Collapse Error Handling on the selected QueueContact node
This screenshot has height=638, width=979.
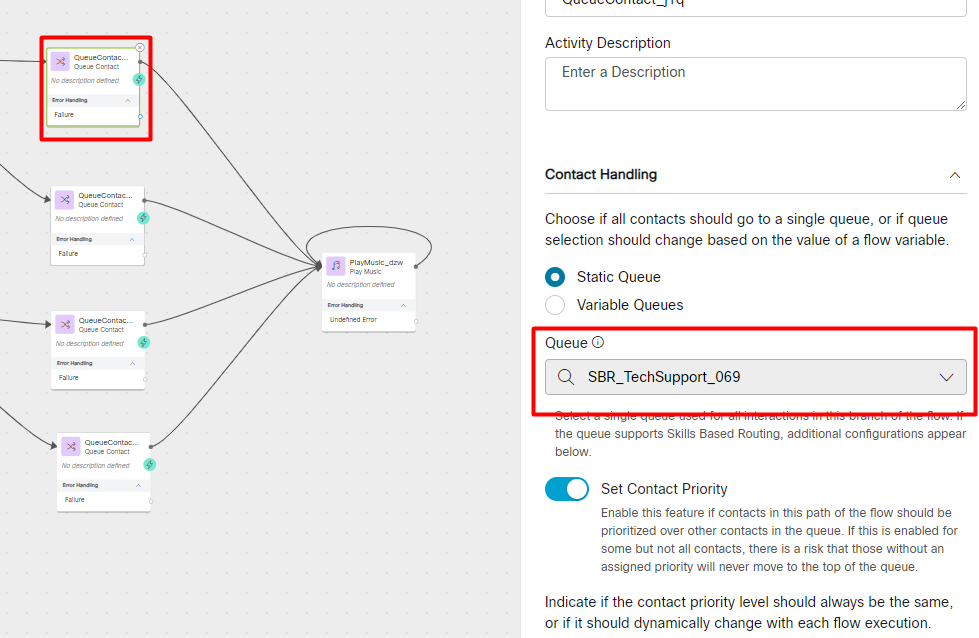point(128,101)
